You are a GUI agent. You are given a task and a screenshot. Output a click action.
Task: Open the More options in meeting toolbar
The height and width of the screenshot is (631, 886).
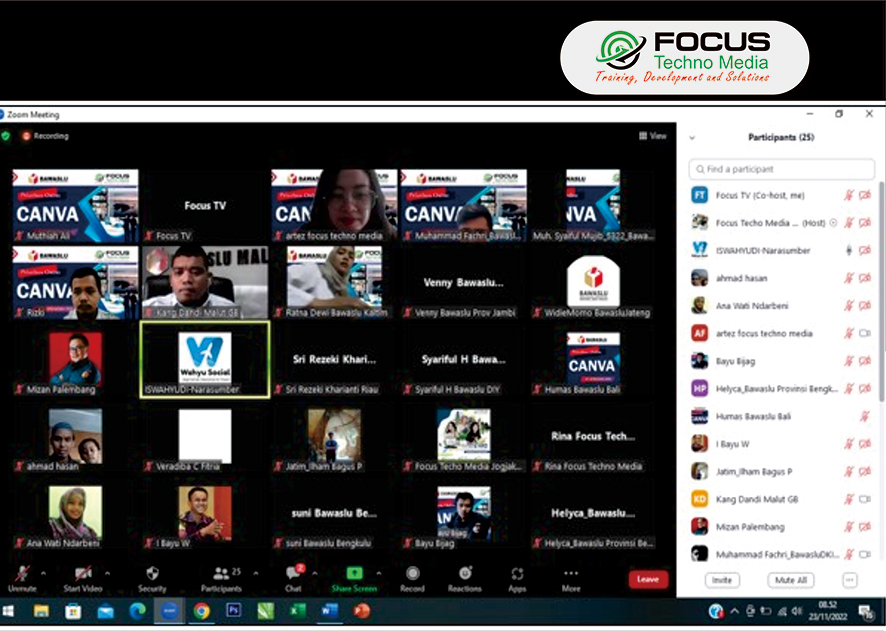[x=570, y=577]
